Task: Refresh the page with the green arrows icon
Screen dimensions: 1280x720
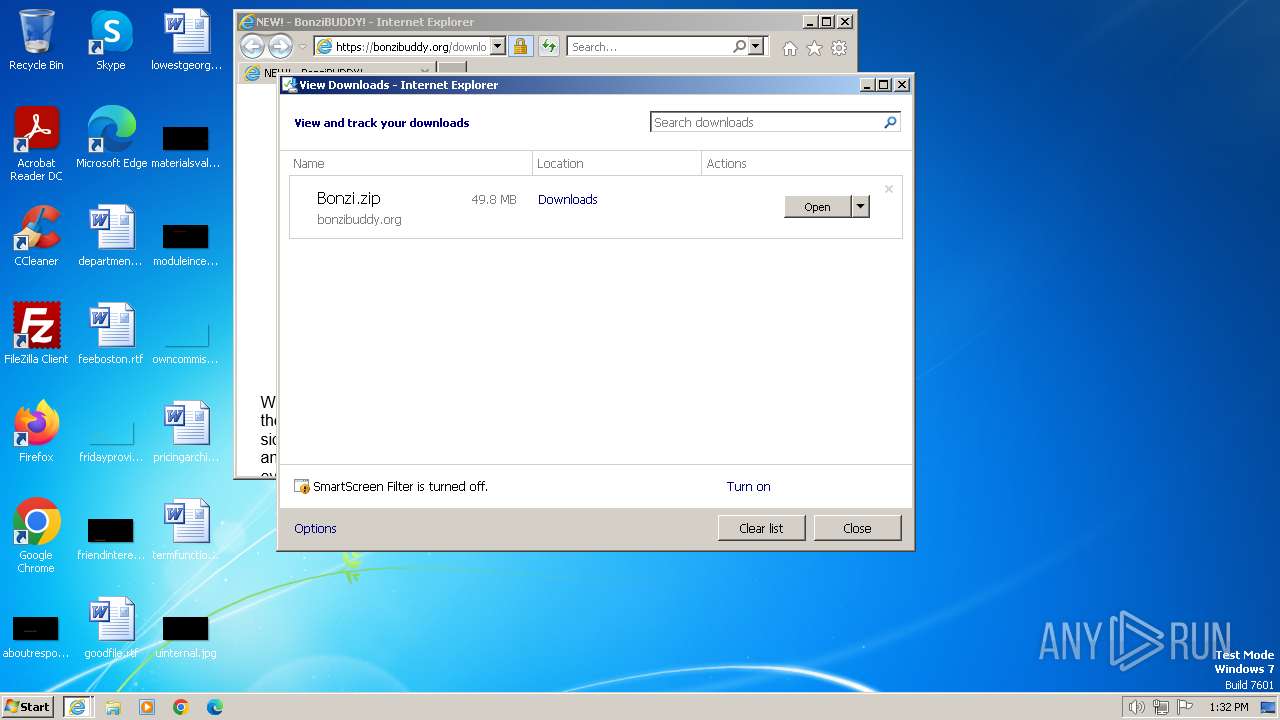Action: [x=548, y=46]
